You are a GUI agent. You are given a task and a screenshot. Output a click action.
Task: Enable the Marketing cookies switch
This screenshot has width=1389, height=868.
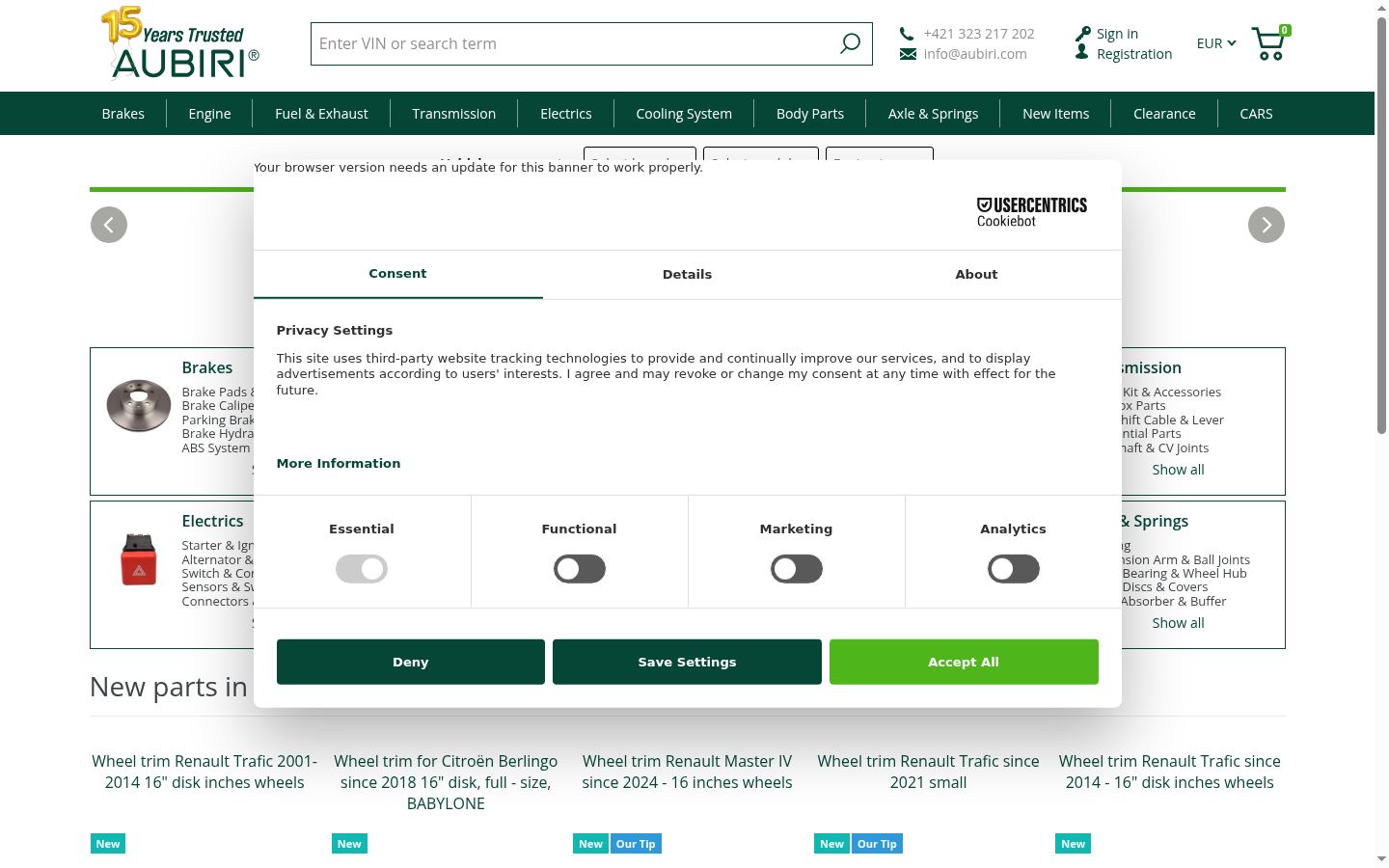pos(797,569)
